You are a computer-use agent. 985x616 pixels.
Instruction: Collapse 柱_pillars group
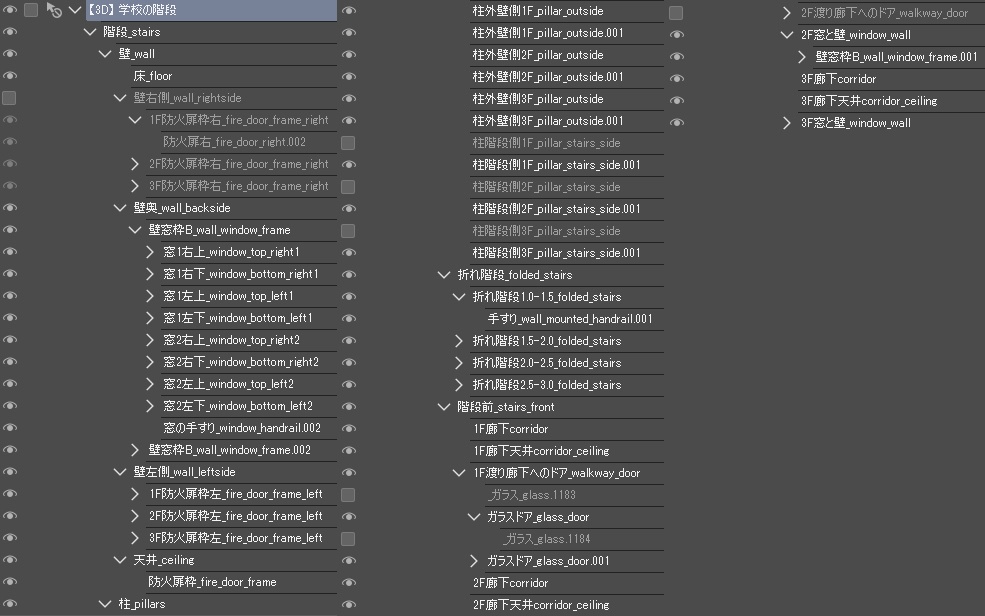(106, 603)
